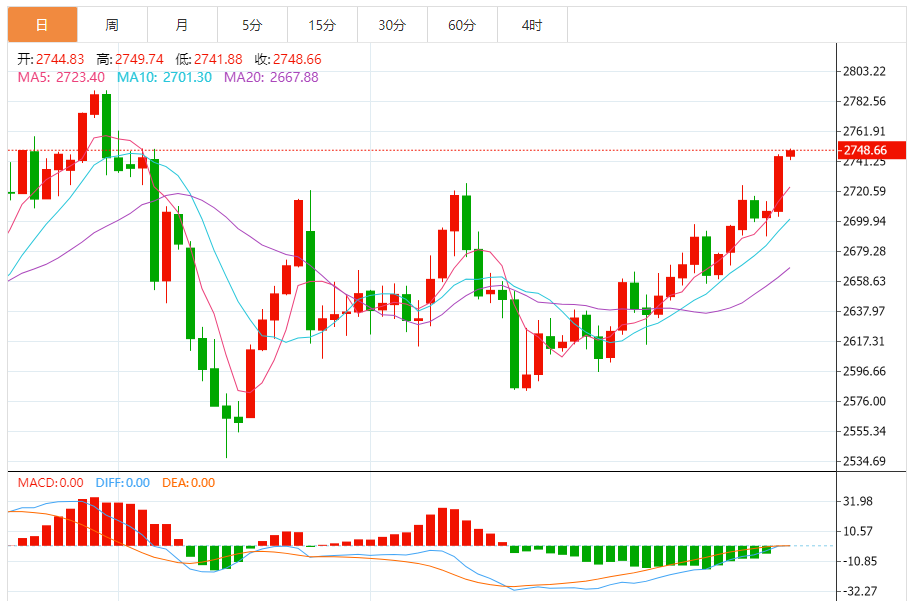Click the 2803.22 price axis label

865,71
